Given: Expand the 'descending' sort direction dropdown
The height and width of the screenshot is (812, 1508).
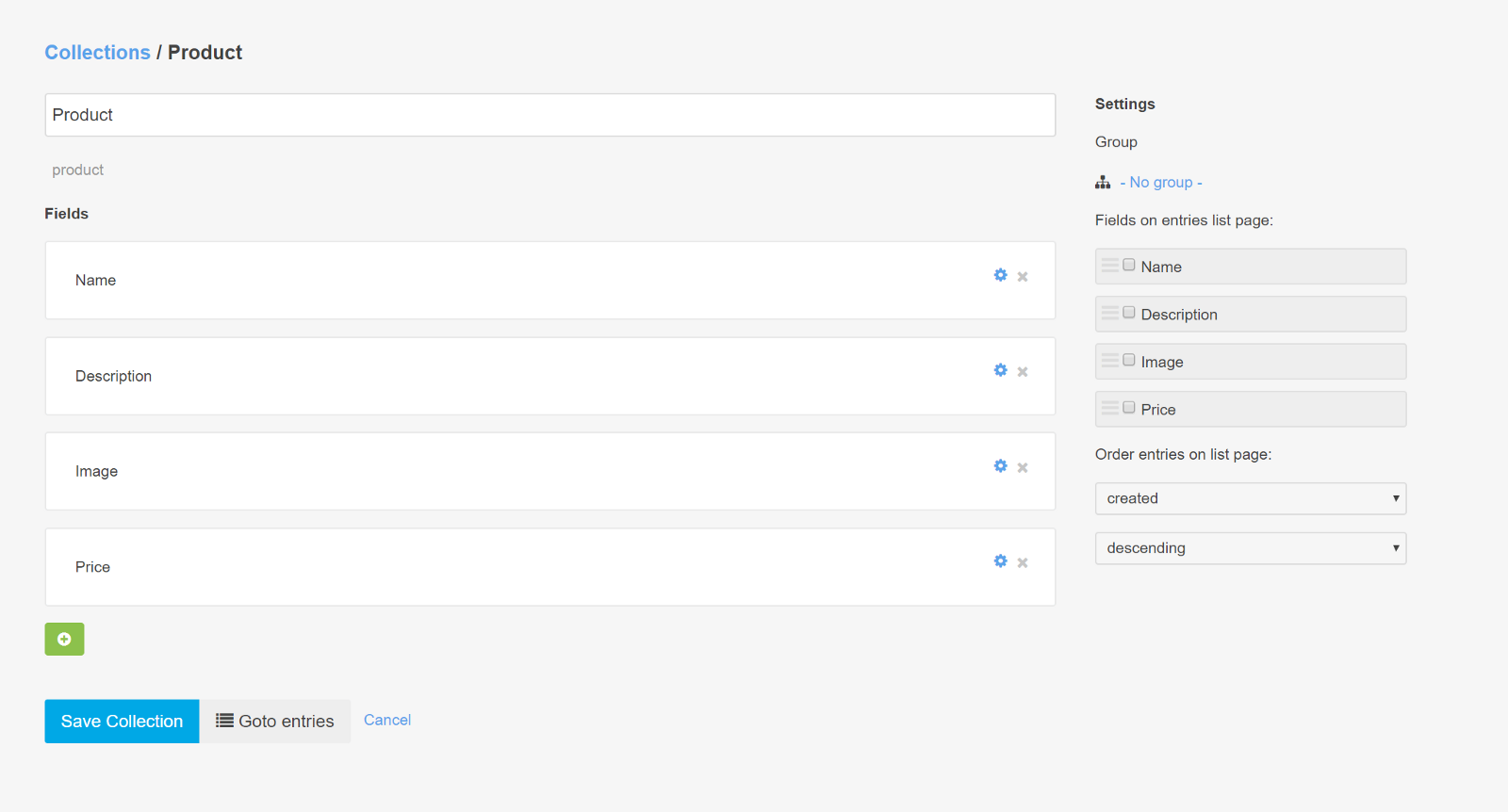Looking at the screenshot, I should (x=1250, y=548).
